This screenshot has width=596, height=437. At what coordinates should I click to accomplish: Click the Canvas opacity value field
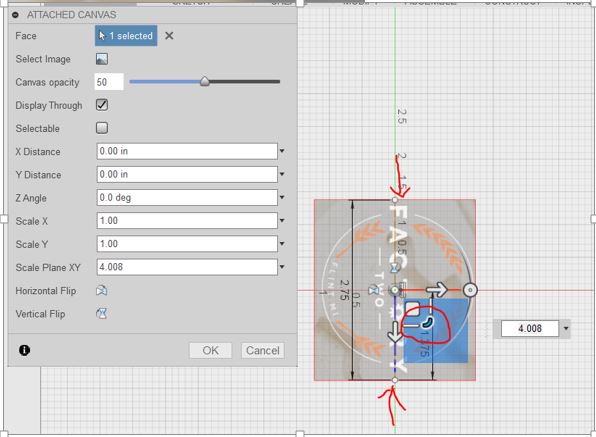click(x=109, y=82)
